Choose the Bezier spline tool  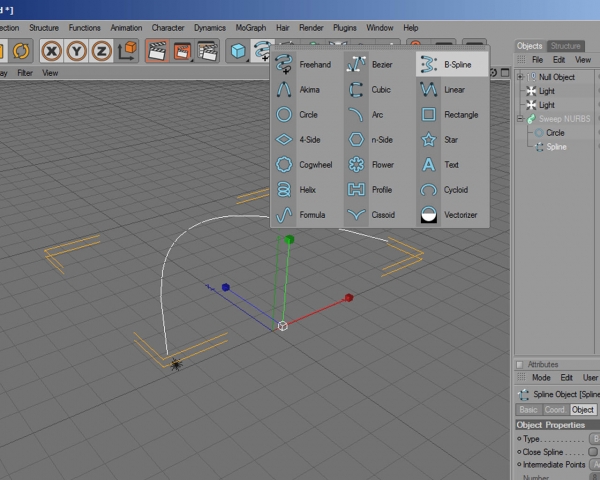[x=377, y=64]
